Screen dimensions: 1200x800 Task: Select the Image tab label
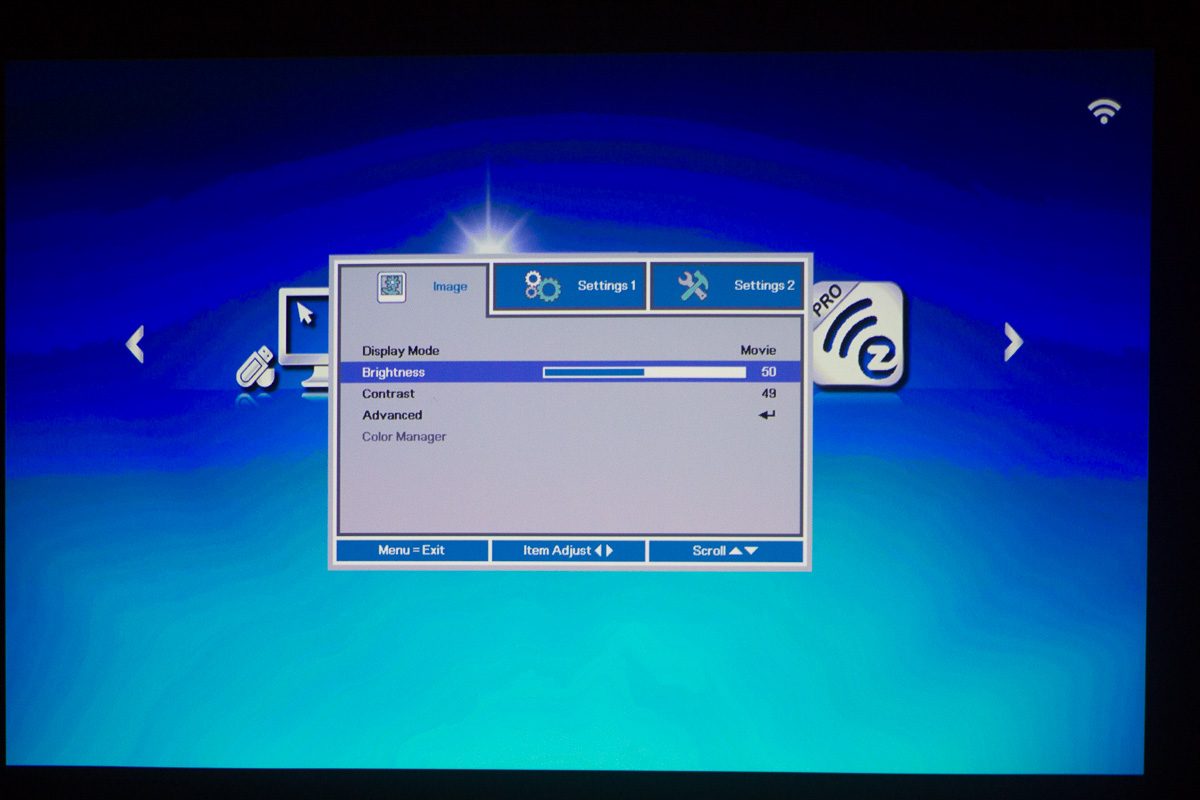point(449,287)
